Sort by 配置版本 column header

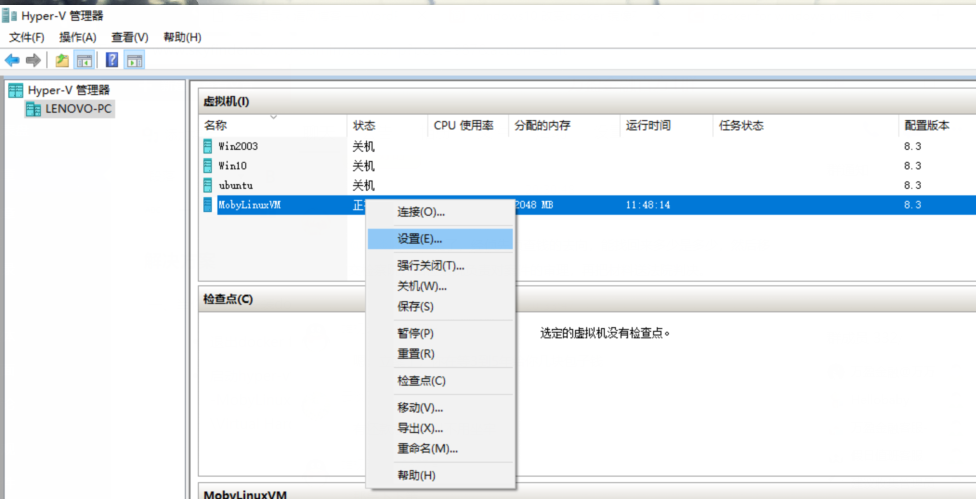coord(937,126)
